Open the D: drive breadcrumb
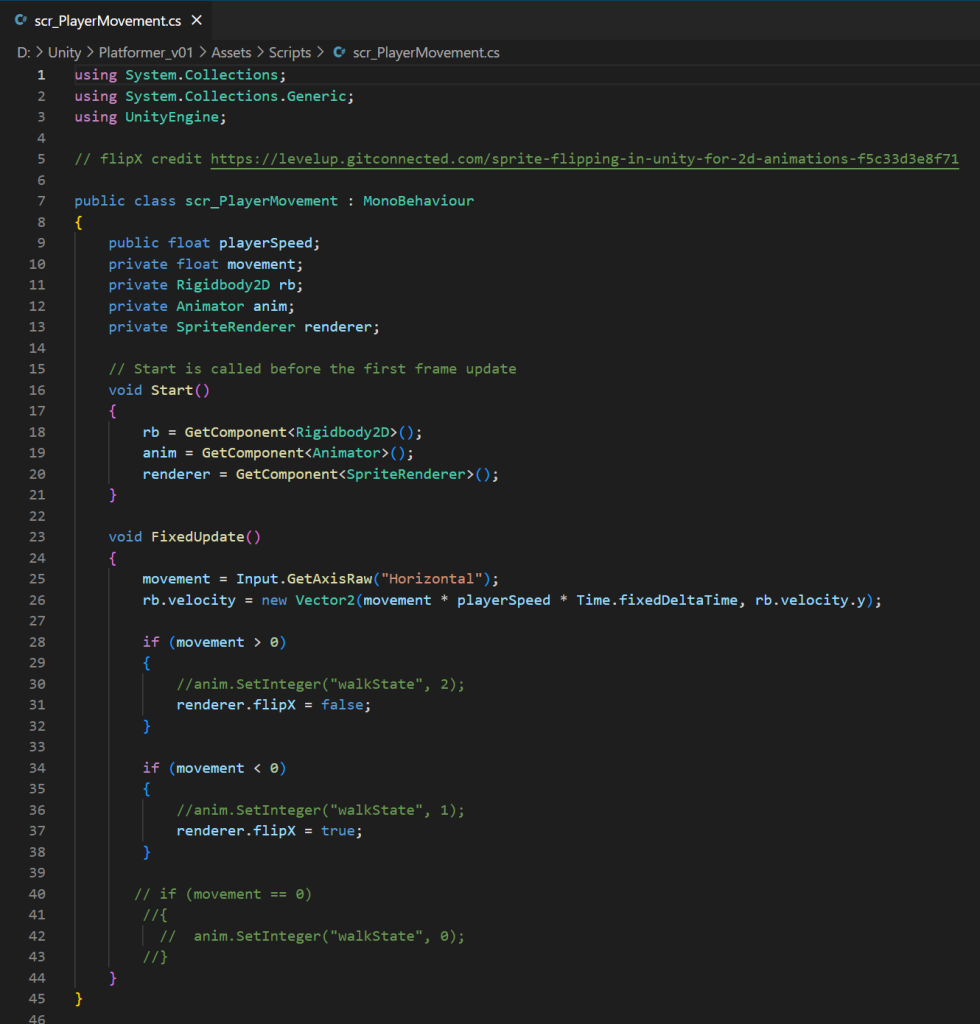 click(23, 52)
